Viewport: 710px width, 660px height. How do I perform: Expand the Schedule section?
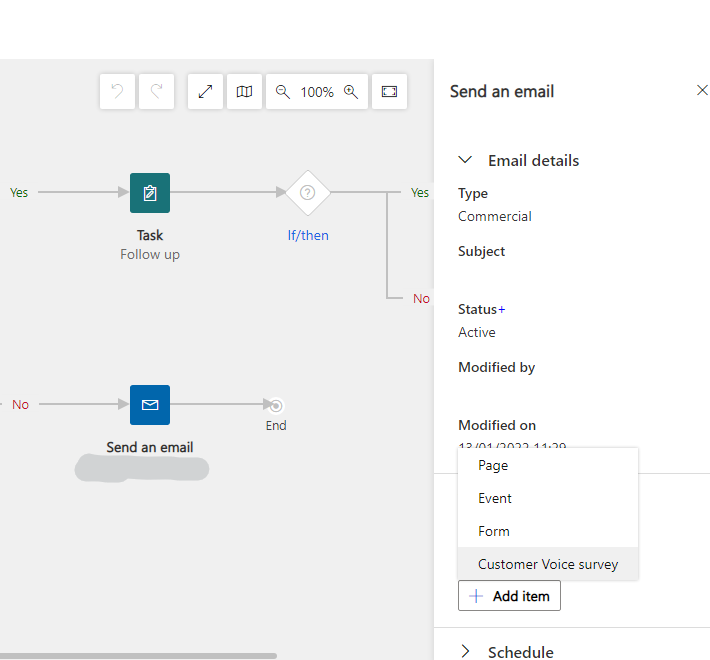[x=465, y=651]
